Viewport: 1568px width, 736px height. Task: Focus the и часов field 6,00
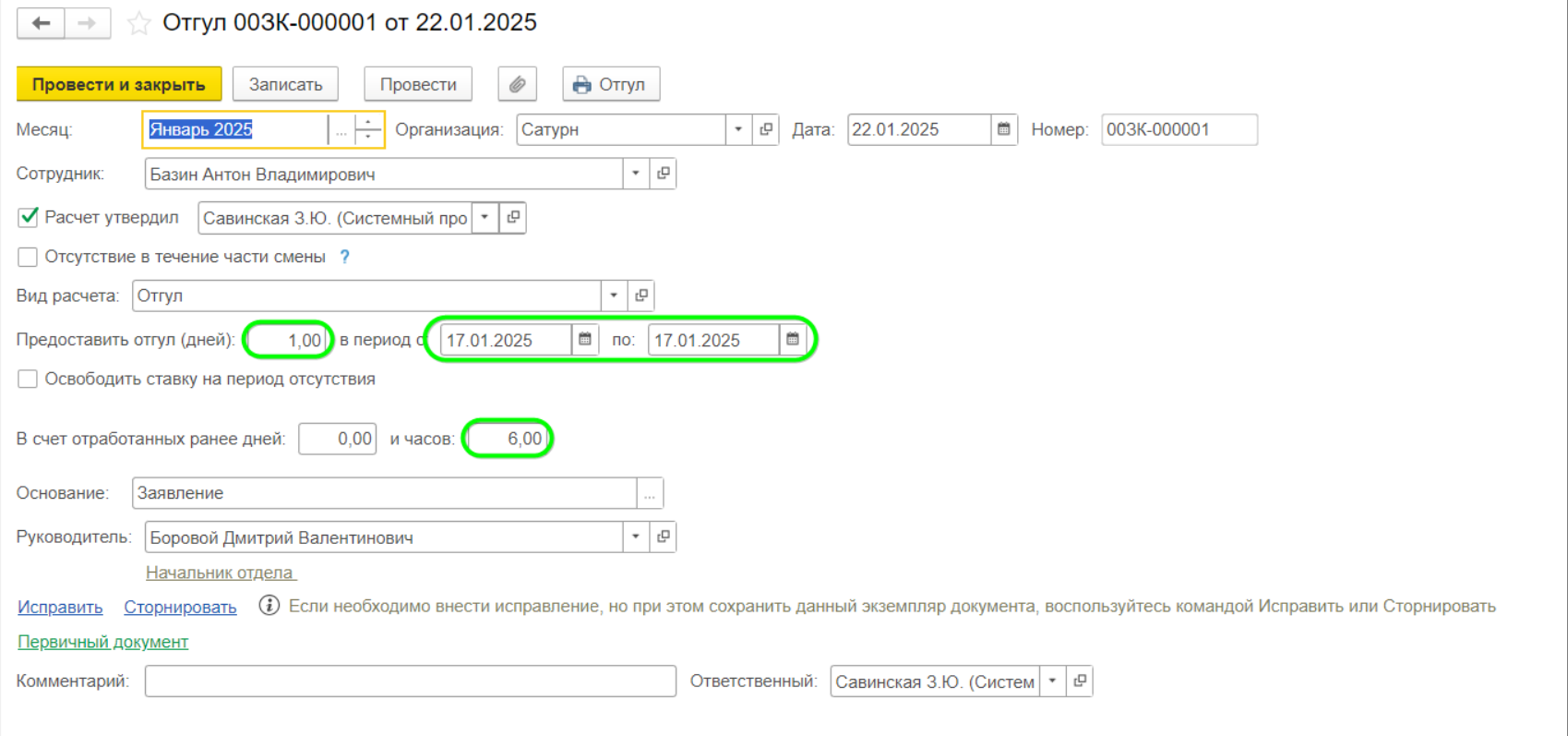(x=507, y=439)
